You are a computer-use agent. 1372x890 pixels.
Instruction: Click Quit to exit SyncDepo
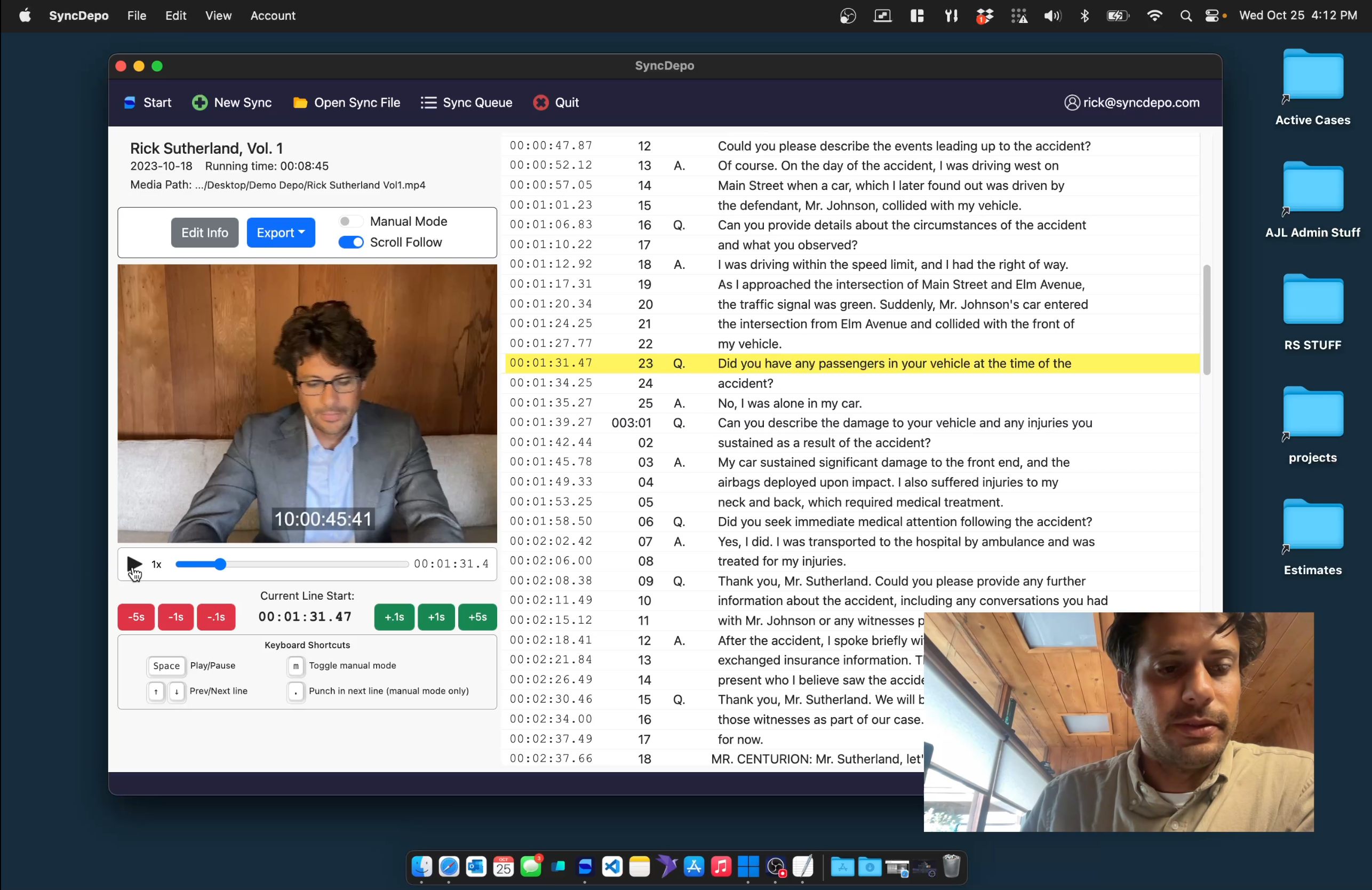(557, 102)
